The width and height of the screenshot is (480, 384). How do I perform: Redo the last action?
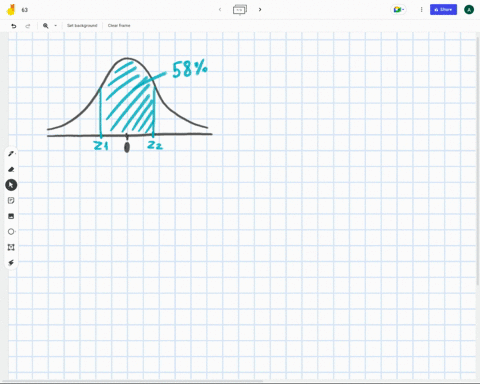(28, 26)
